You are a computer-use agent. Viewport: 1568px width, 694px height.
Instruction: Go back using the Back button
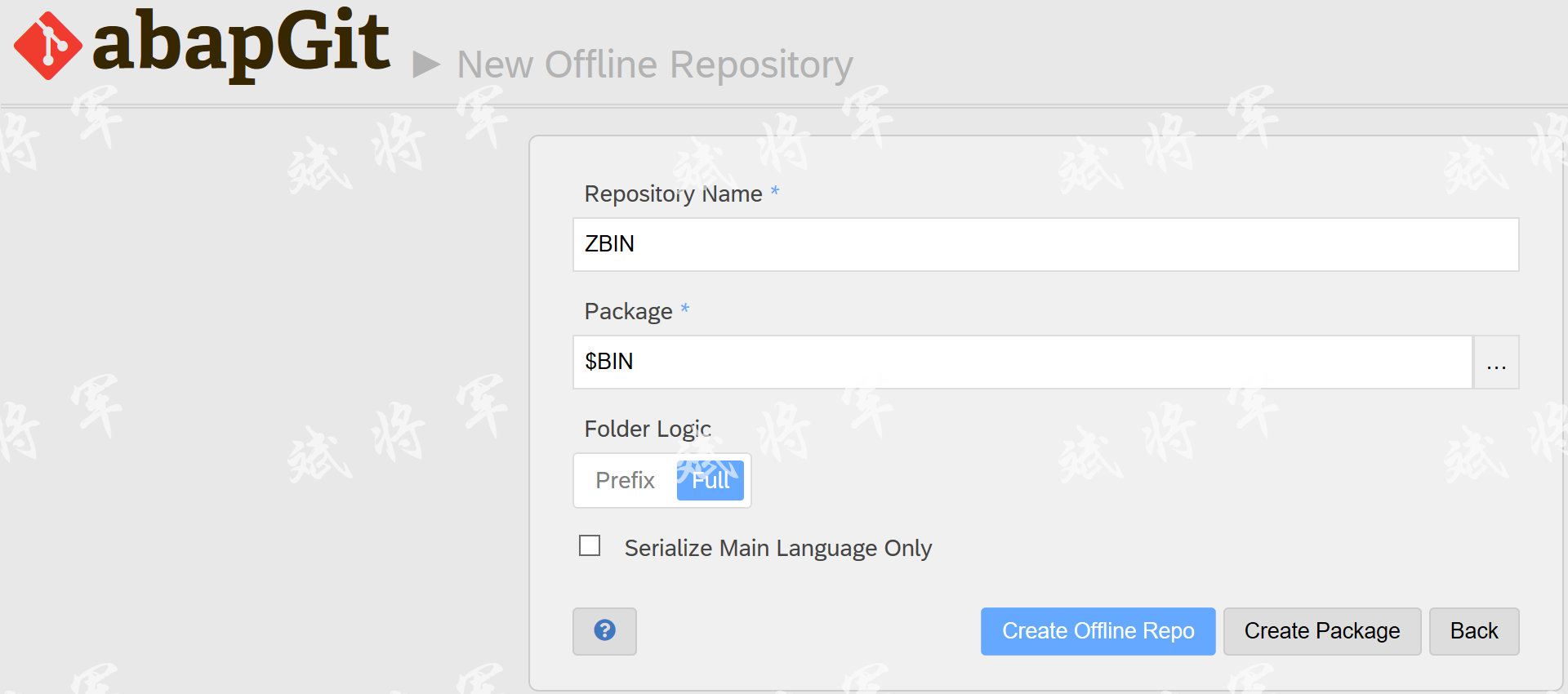[1473, 631]
